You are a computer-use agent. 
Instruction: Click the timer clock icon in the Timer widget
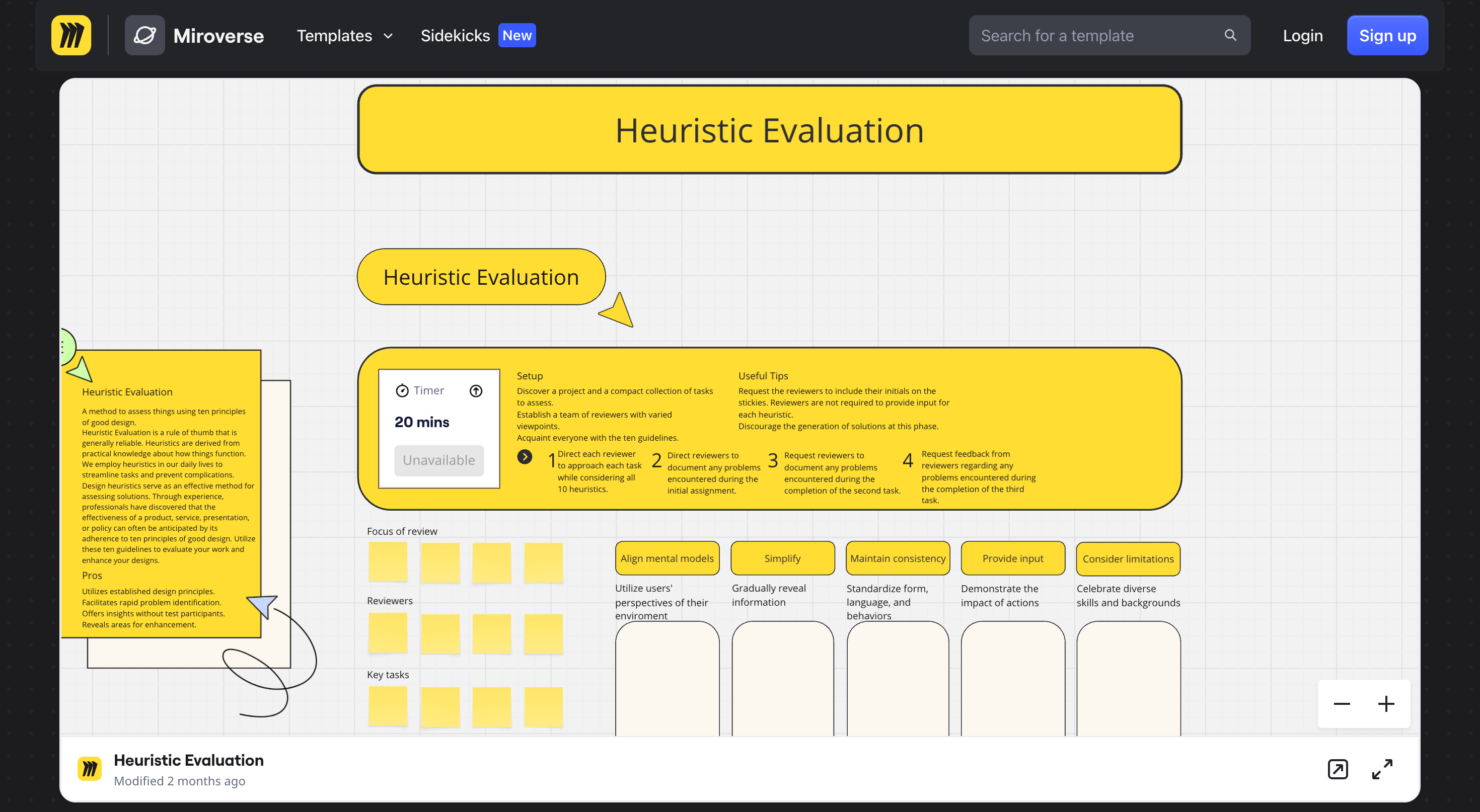[x=402, y=390]
